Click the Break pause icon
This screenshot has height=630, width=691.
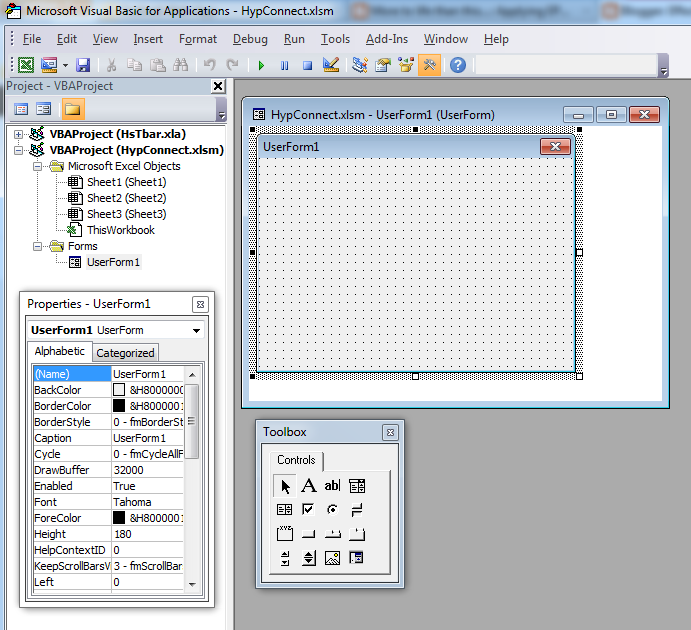[284, 66]
